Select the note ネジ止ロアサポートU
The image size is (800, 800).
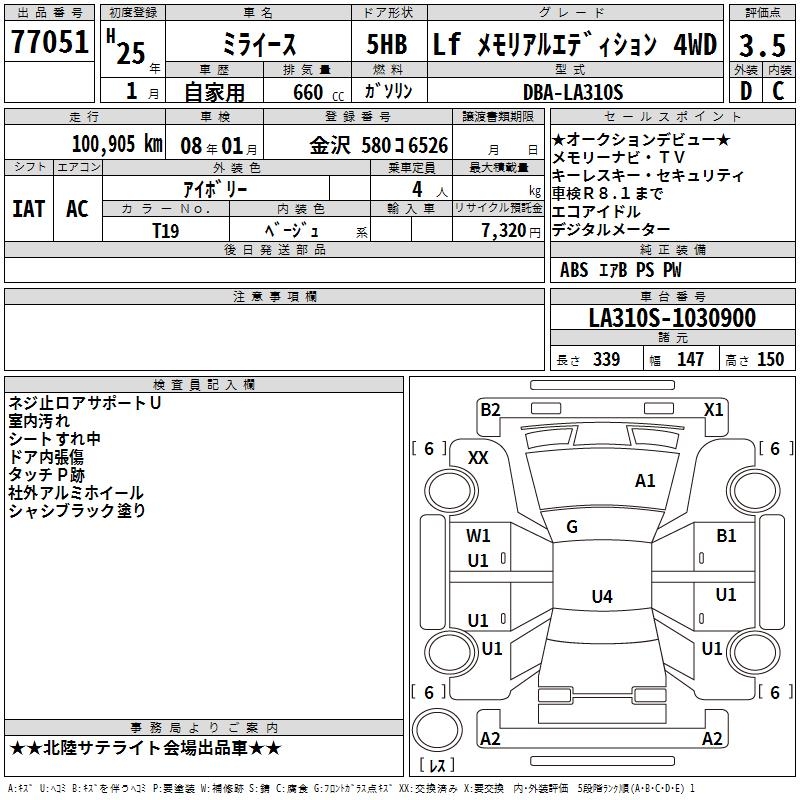click(x=85, y=403)
